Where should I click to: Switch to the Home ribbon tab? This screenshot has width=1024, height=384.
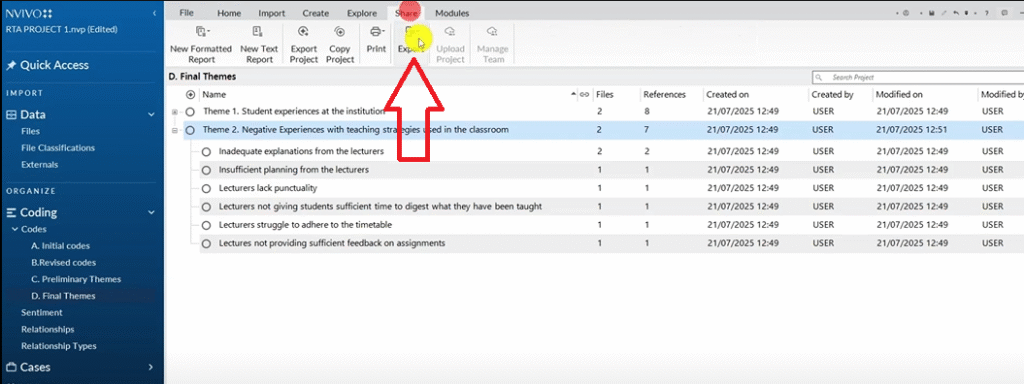click(x=229, y=13)
